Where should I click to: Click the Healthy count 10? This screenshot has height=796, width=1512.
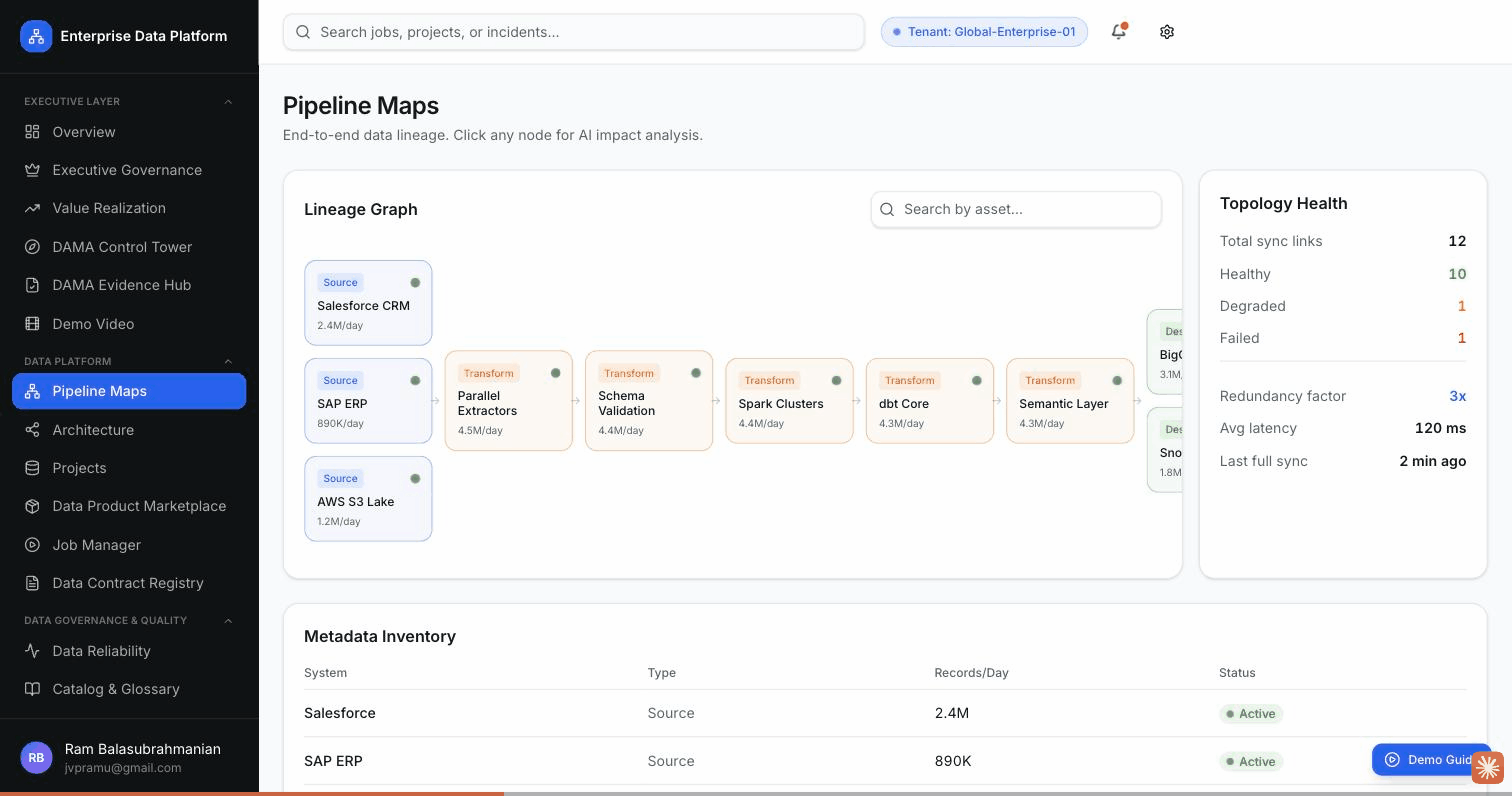click(x=1458, y=274)
